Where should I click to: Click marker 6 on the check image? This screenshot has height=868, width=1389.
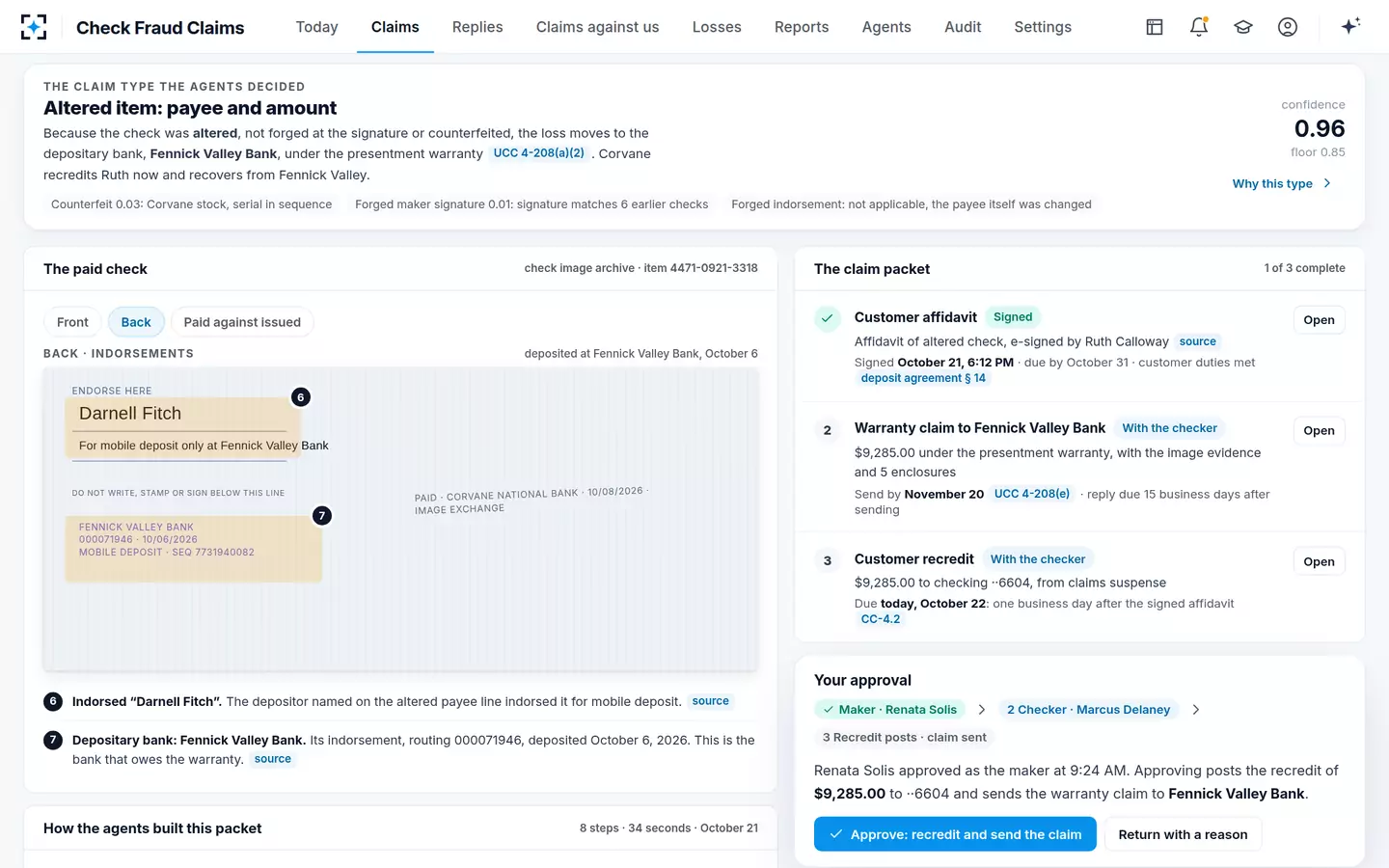pyautogui.click(x=301, y=397)
